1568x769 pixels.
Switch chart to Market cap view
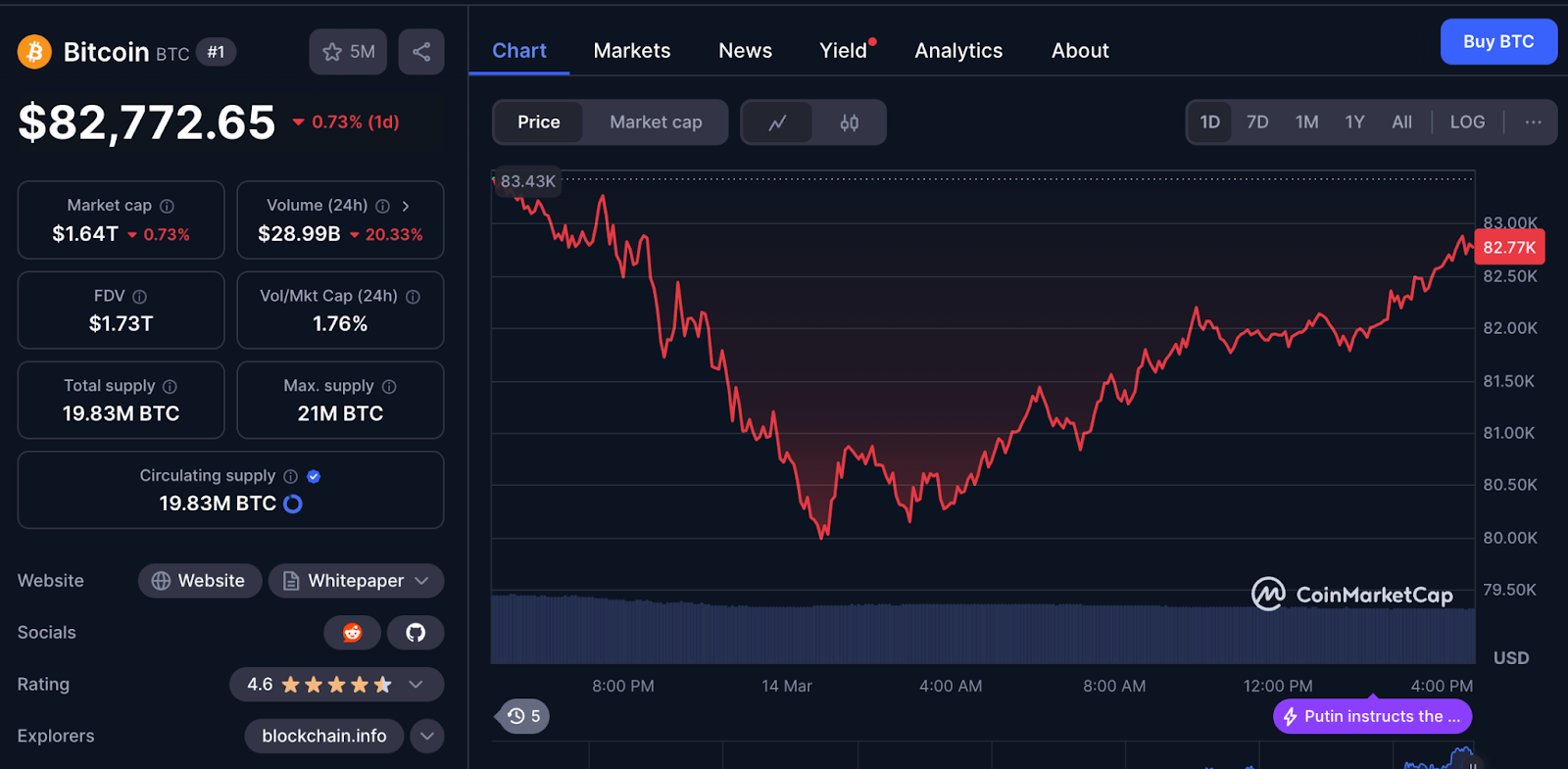pyautogui.click(x=656, y=122)
